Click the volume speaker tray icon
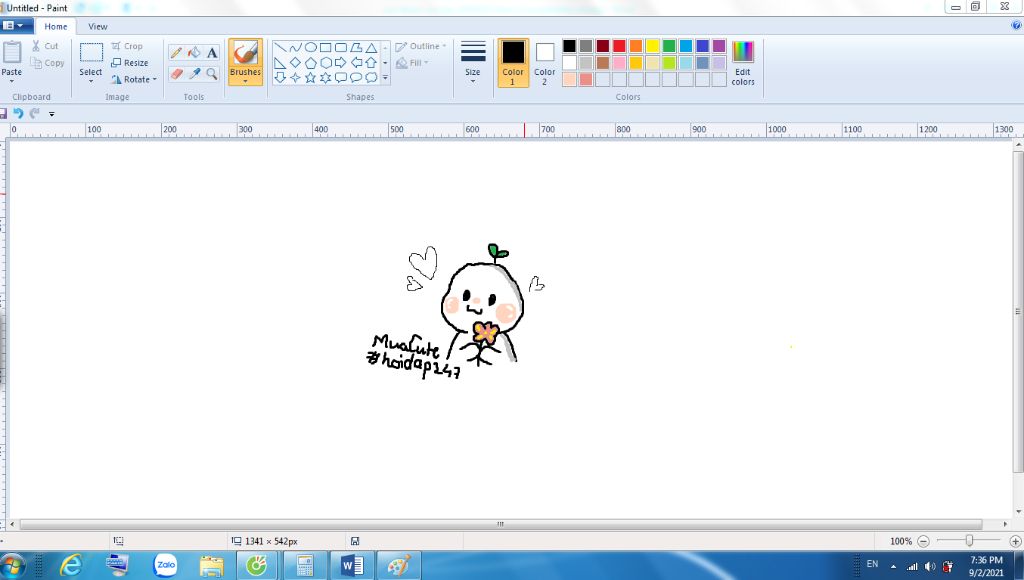Screen dimensions: 1024x580 [930, 567]
